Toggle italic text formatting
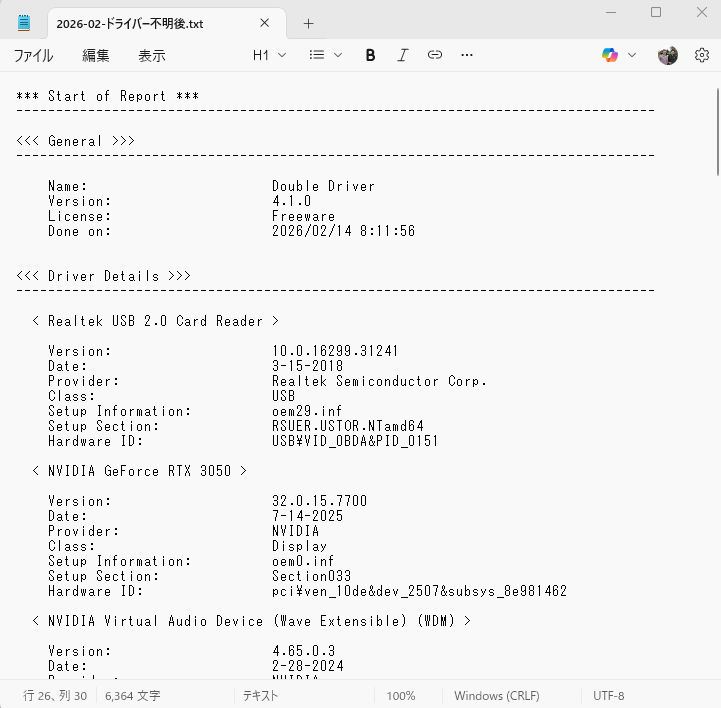The width and height of the screenshot is (721, 708). (402, 56)
